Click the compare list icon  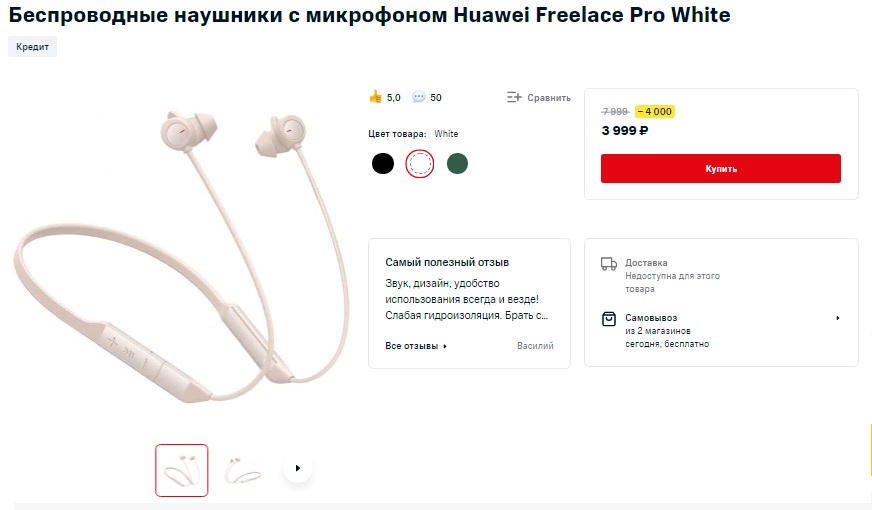pos(514,97)
